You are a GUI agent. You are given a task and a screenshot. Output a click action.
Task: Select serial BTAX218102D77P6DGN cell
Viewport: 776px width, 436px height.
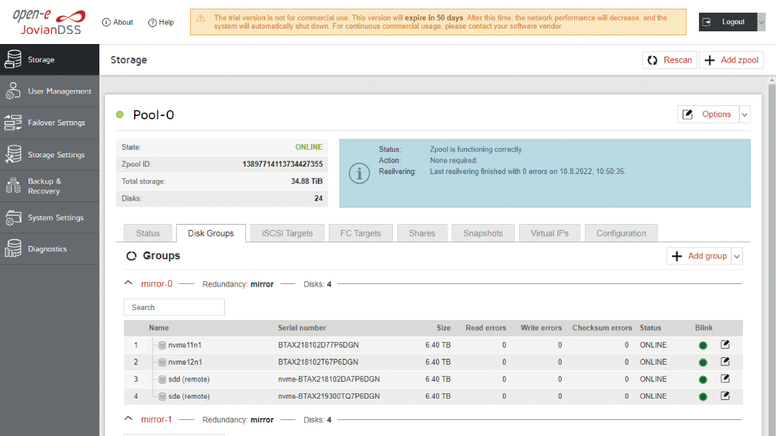coord(318,345)
